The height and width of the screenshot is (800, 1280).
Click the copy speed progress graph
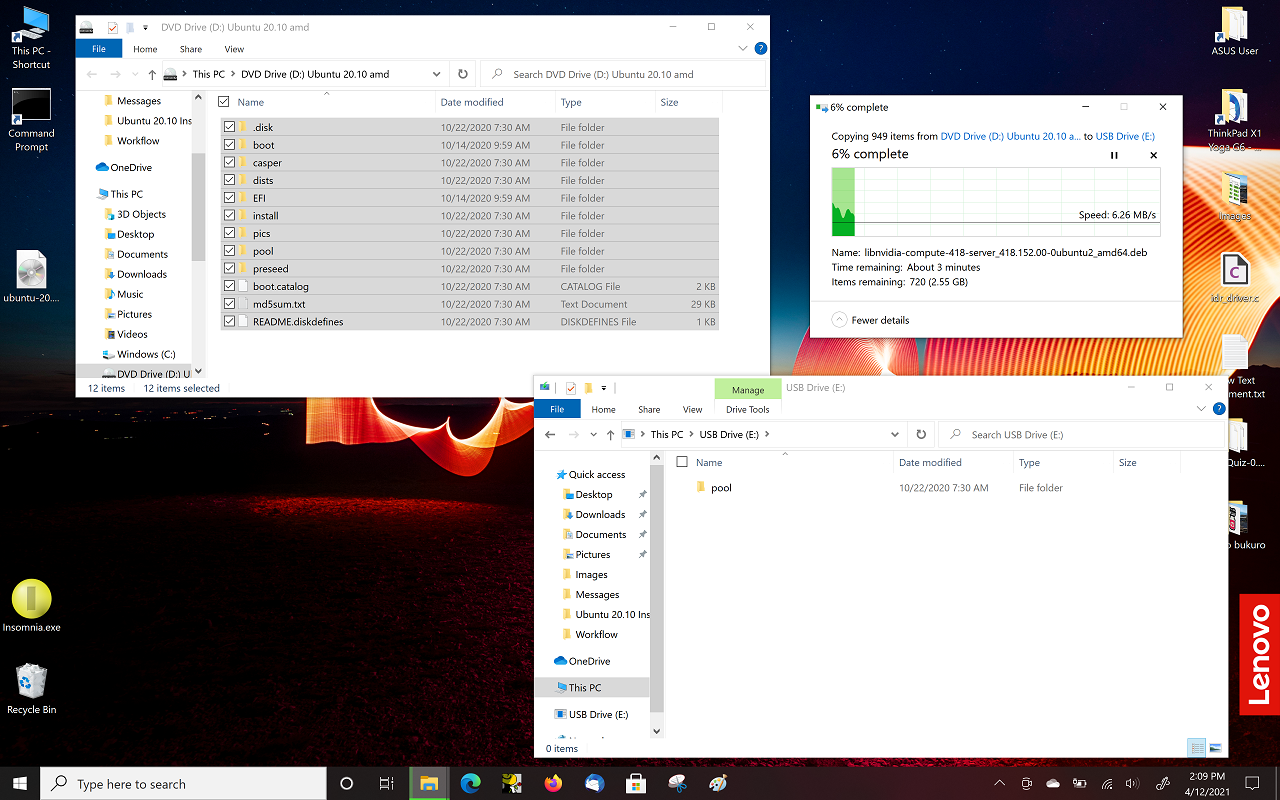pyautogui.click(x=996, y=202)
